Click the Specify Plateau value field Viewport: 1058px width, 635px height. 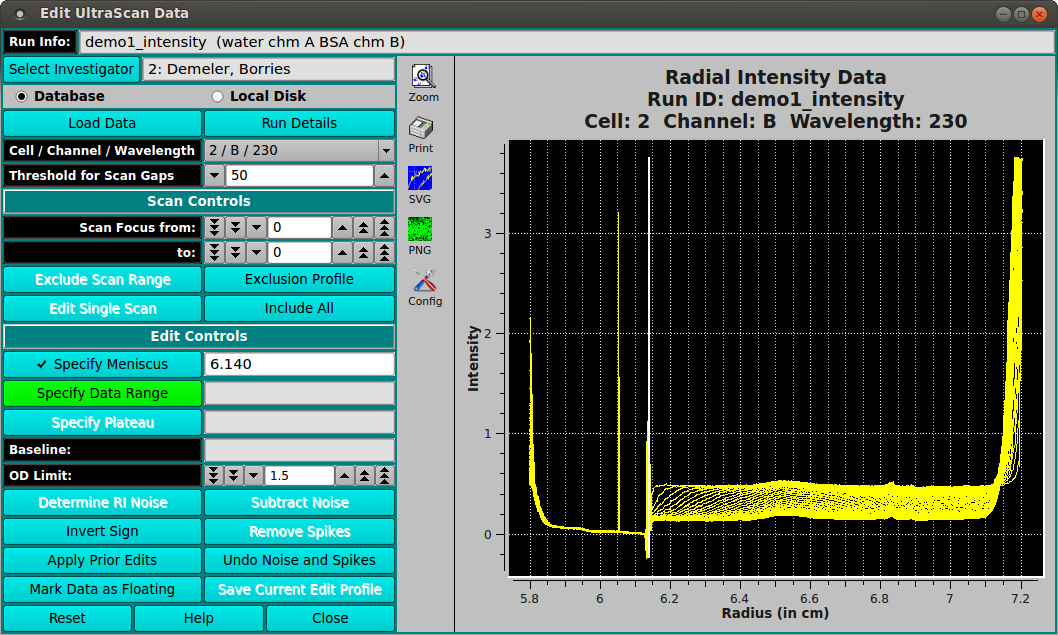299,422
